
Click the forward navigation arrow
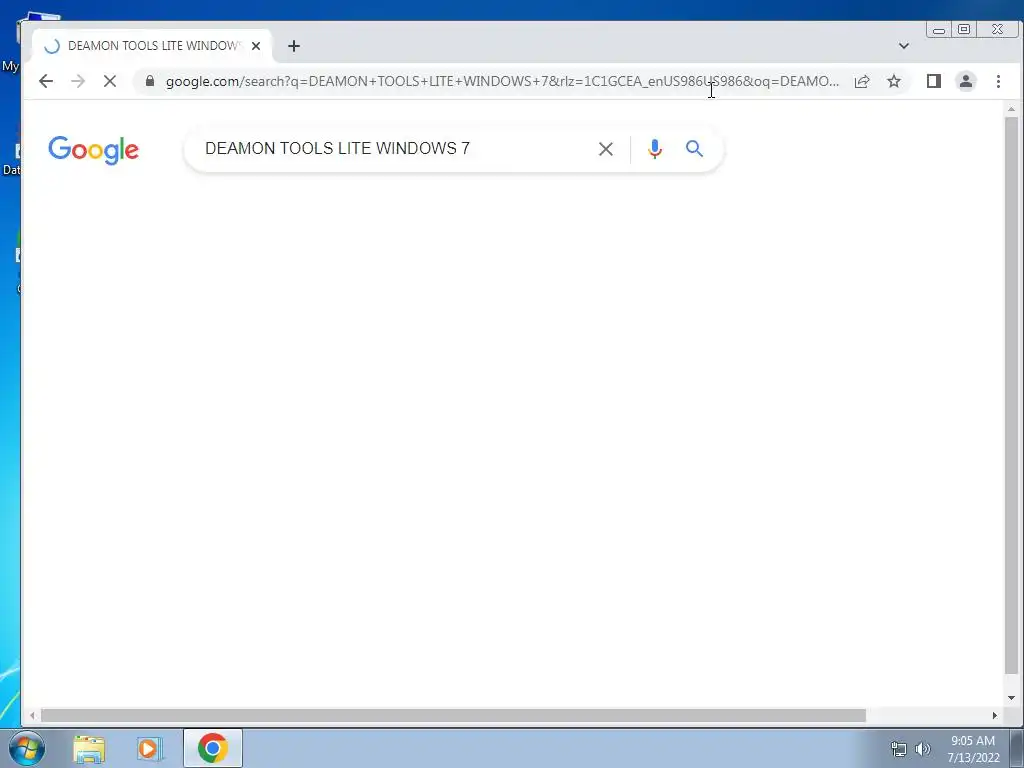pos(78,81)
